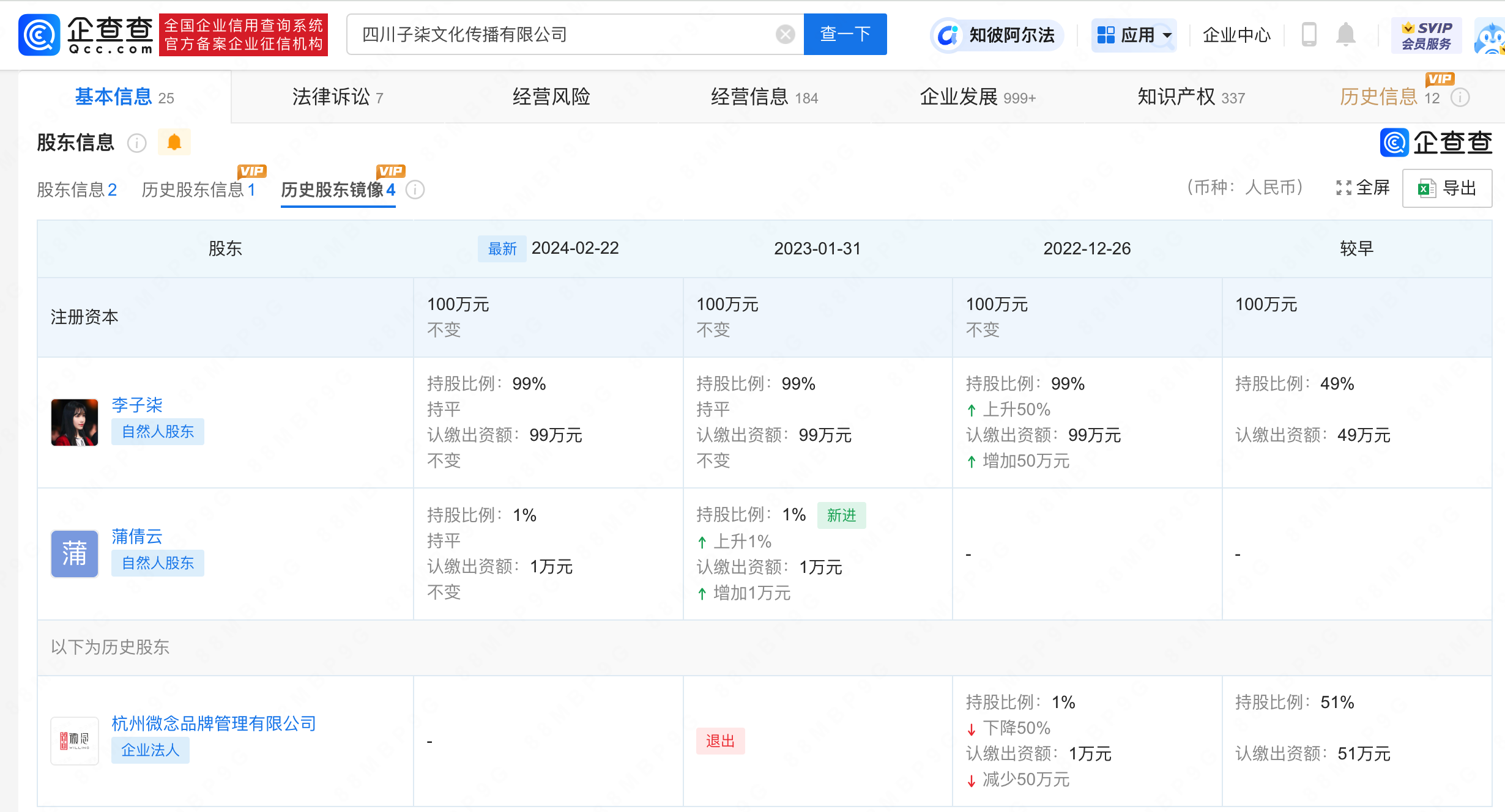Select the 历史股东信息 sub-tab
This screenshot has width=1505, height=812.
198,190
